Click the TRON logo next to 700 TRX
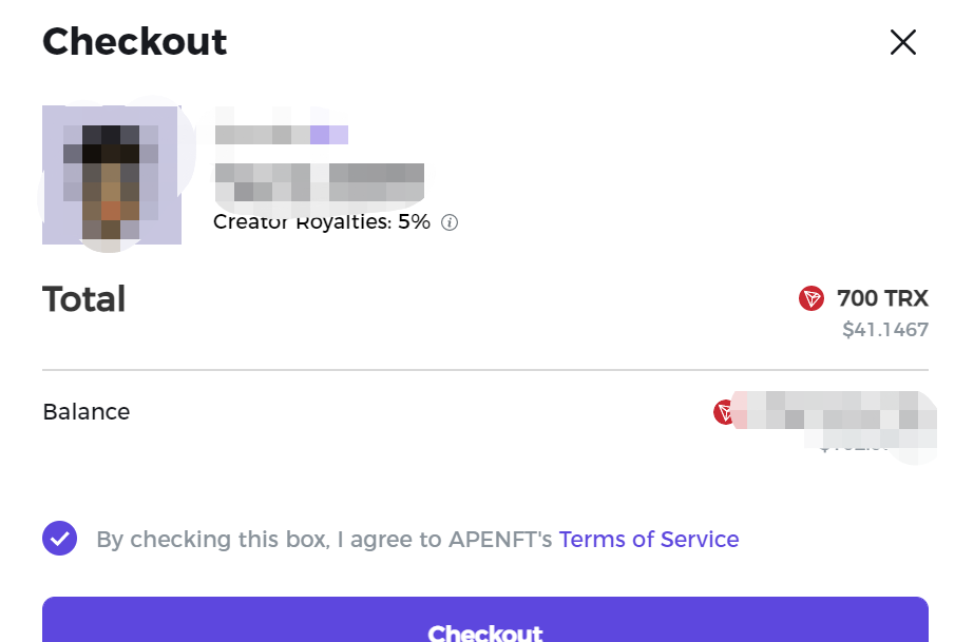The width and height of the screenshot is (953, 642). [811, 299]
